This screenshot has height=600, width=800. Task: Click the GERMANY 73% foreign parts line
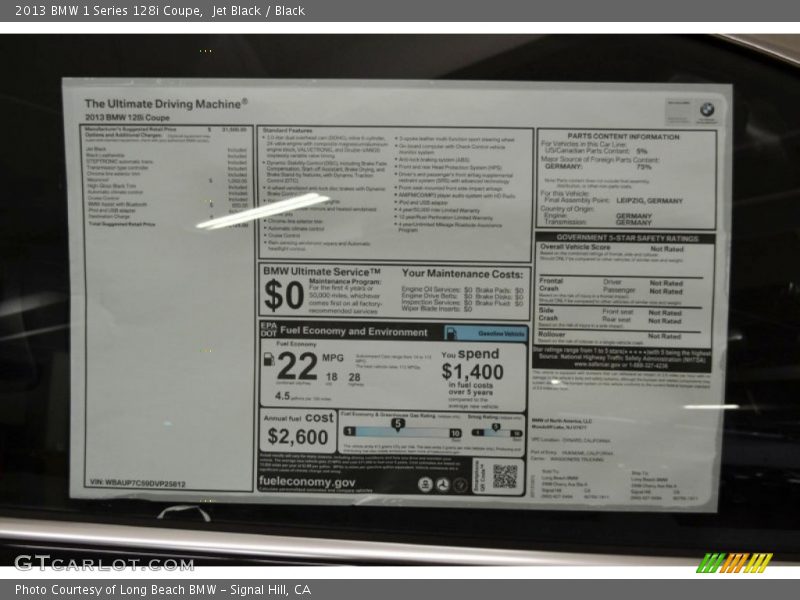[598, 166]
